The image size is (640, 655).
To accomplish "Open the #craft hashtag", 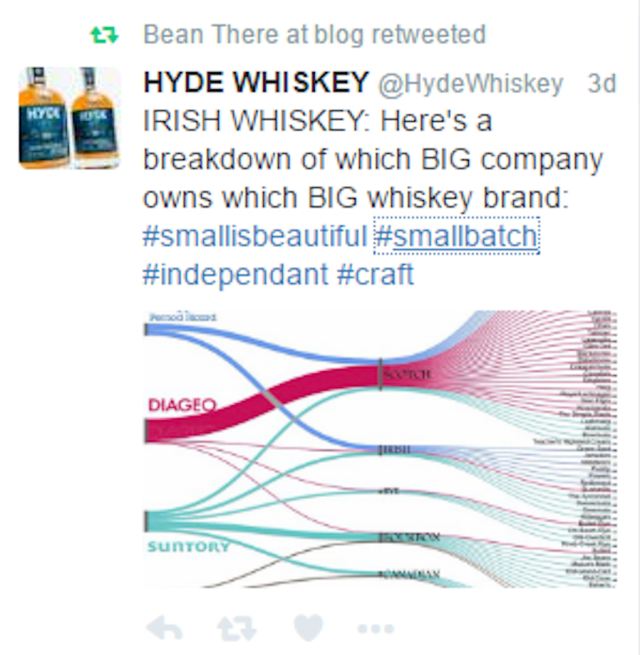I will click(x=375, y=274).
